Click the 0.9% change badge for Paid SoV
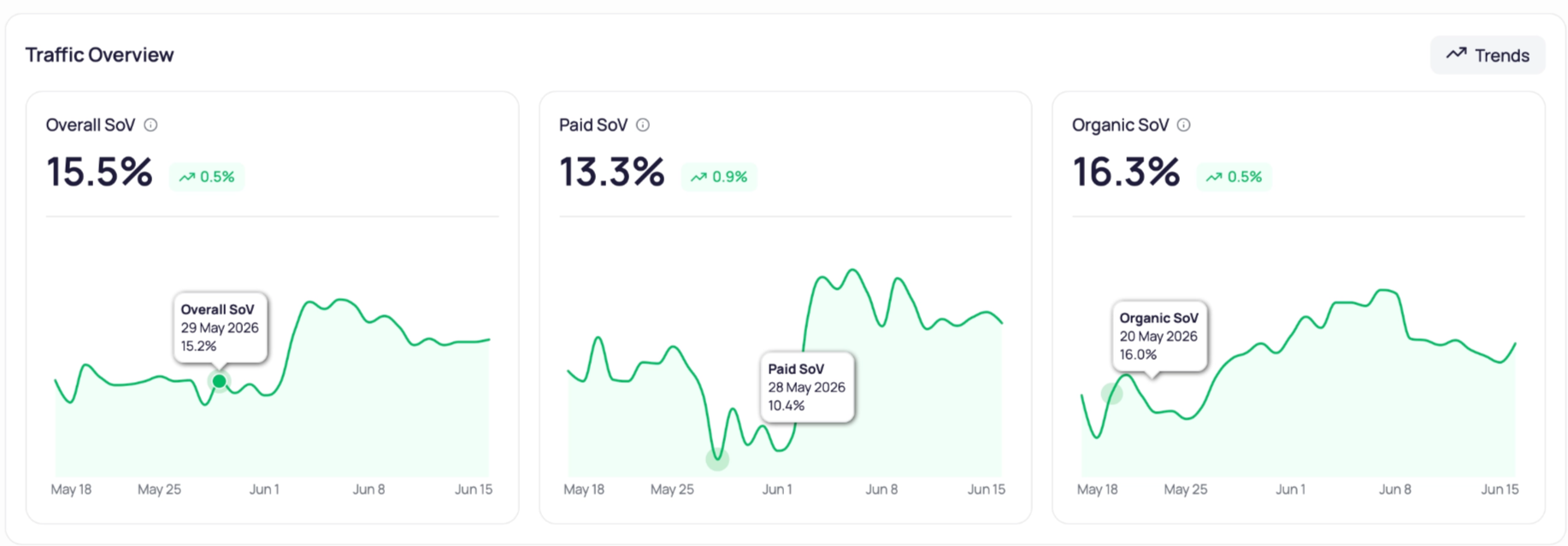The width and height of the screenshot is (1568, 546). (719, 177)
